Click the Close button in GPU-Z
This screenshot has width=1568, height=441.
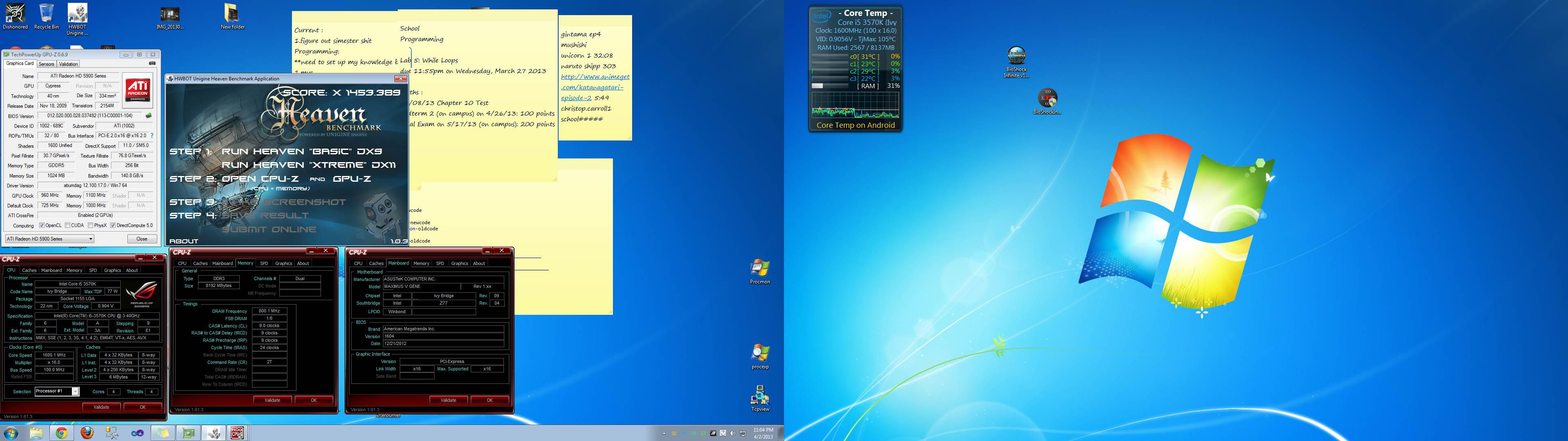(x=142, y=239)
